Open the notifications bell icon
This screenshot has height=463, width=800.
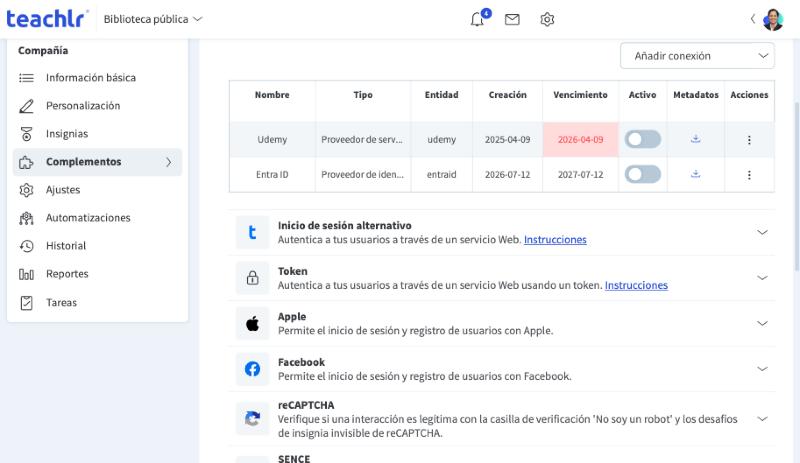pyautogui.click(x=477, y=19)
